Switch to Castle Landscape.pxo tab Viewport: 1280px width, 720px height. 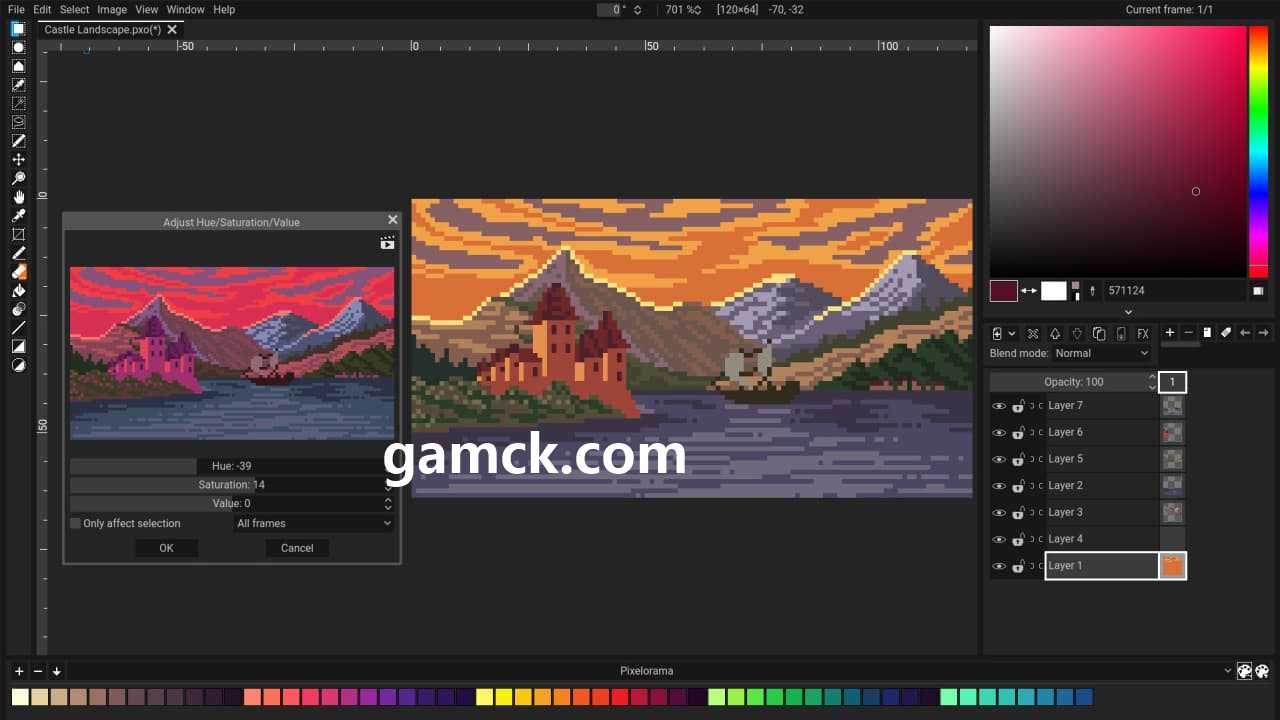[x=102, y=30]
